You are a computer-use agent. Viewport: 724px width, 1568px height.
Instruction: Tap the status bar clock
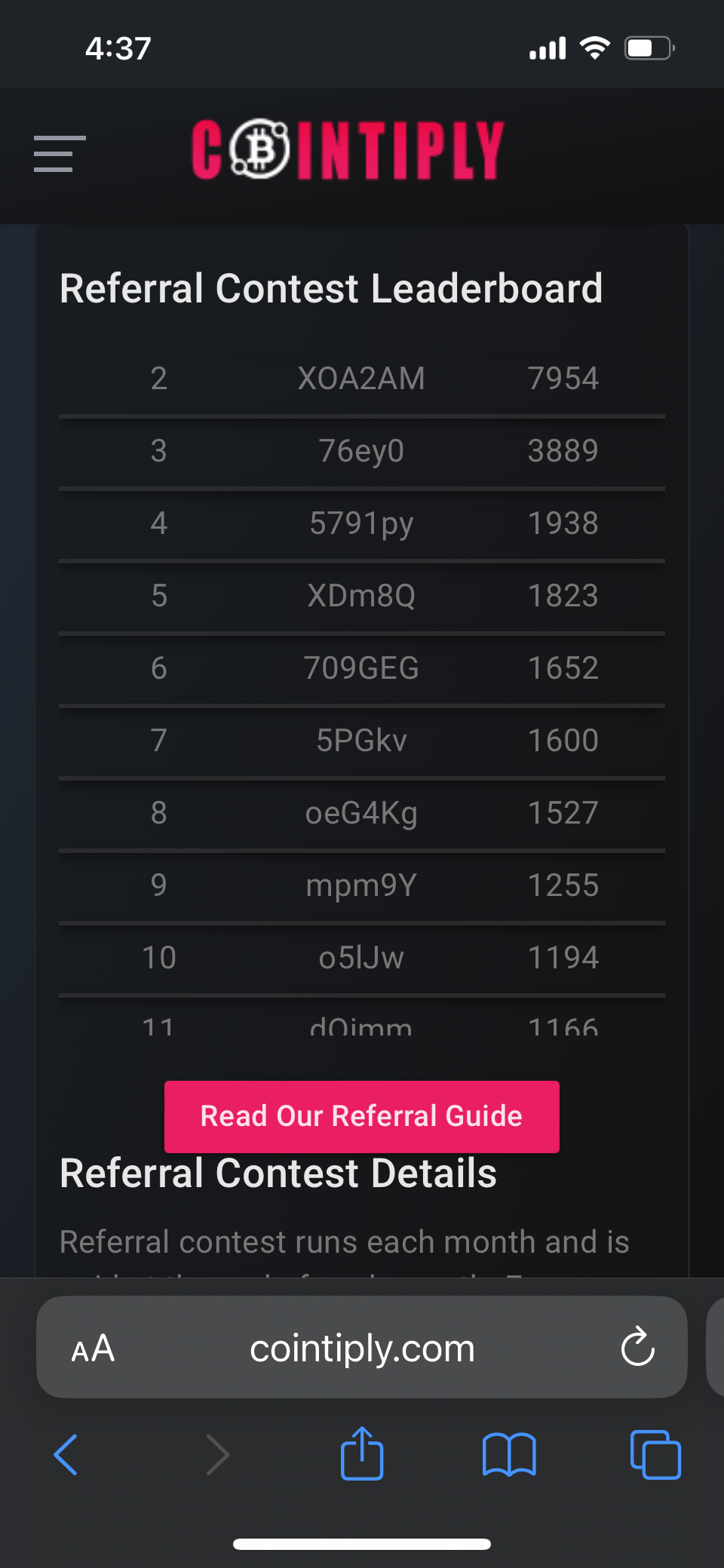[118, 49]
